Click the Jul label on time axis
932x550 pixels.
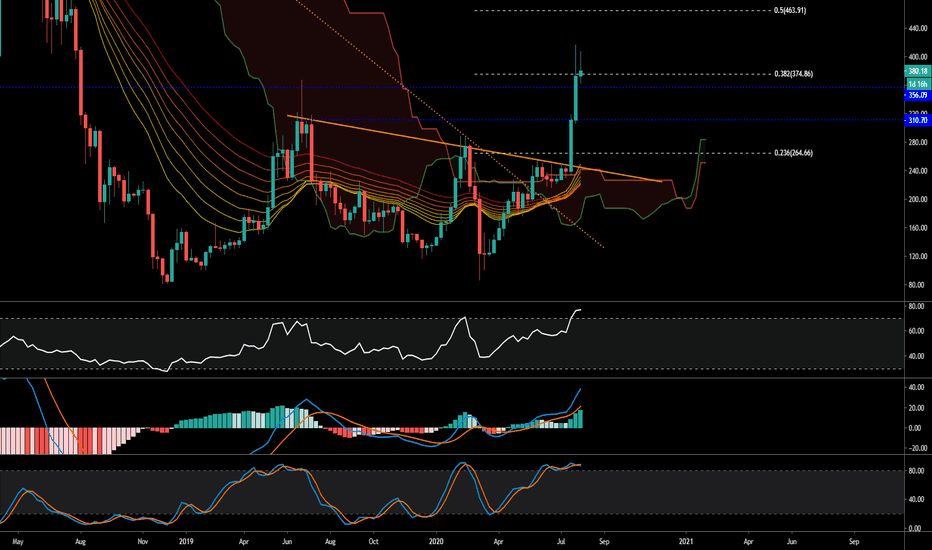tap(561, 542)
